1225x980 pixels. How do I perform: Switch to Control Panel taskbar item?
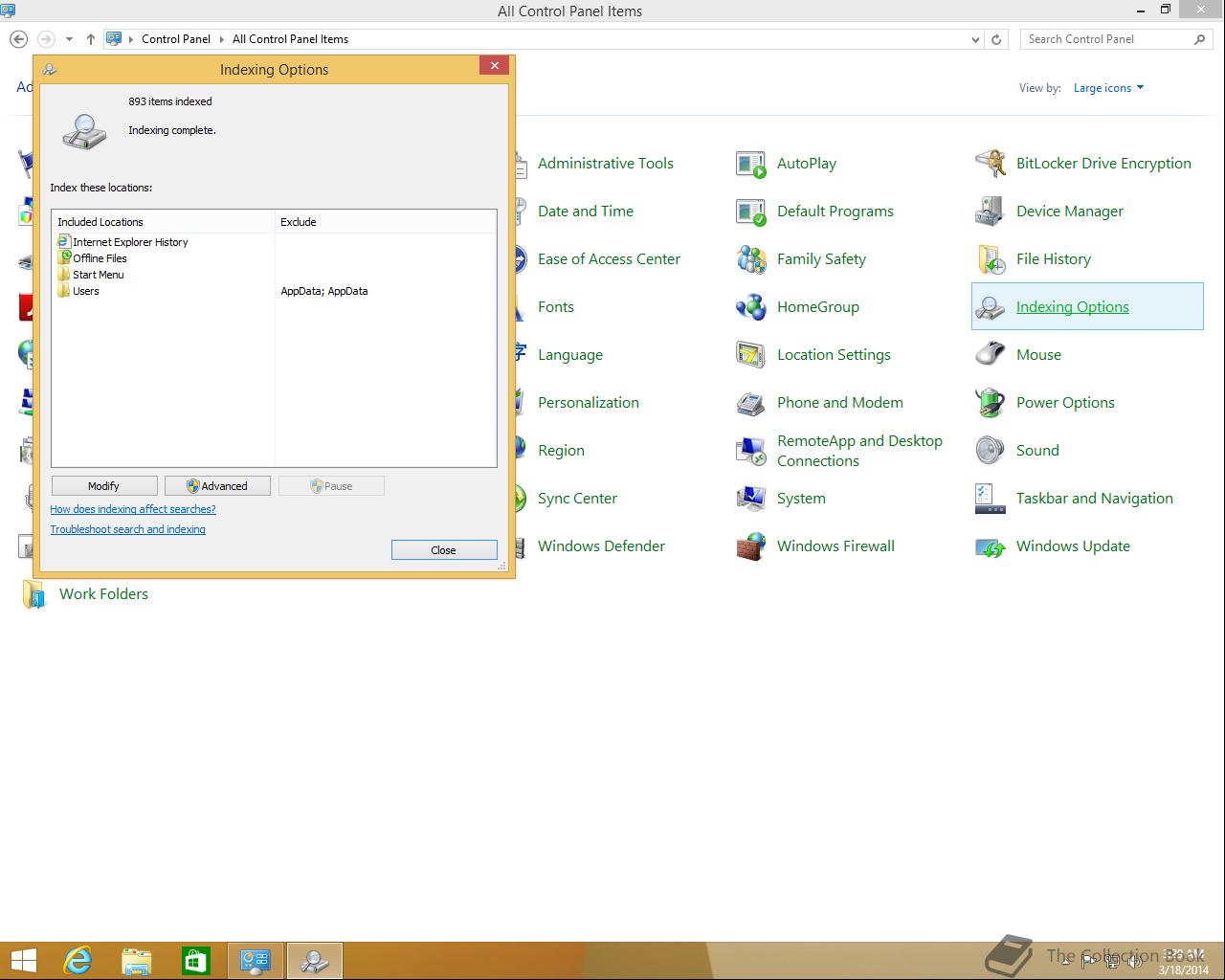click(256, 960)
